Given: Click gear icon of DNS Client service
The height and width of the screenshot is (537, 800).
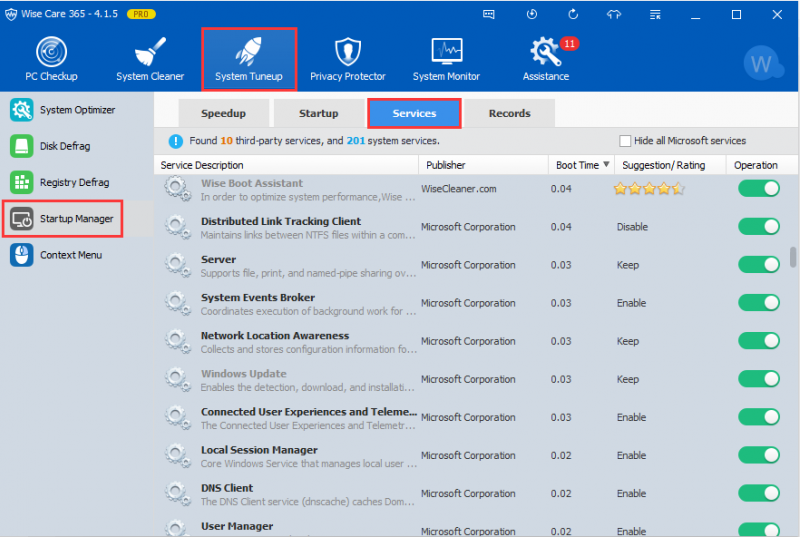Looking at the screenshot, I should tap(178, 494).
